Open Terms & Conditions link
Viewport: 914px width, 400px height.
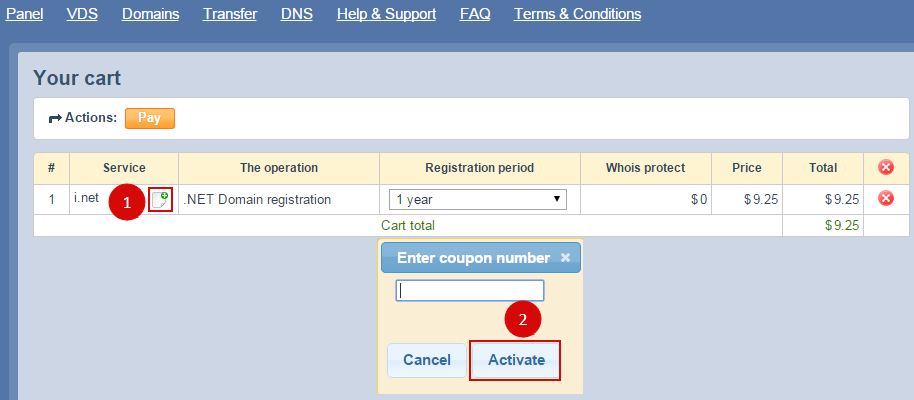tap(577, 14)
